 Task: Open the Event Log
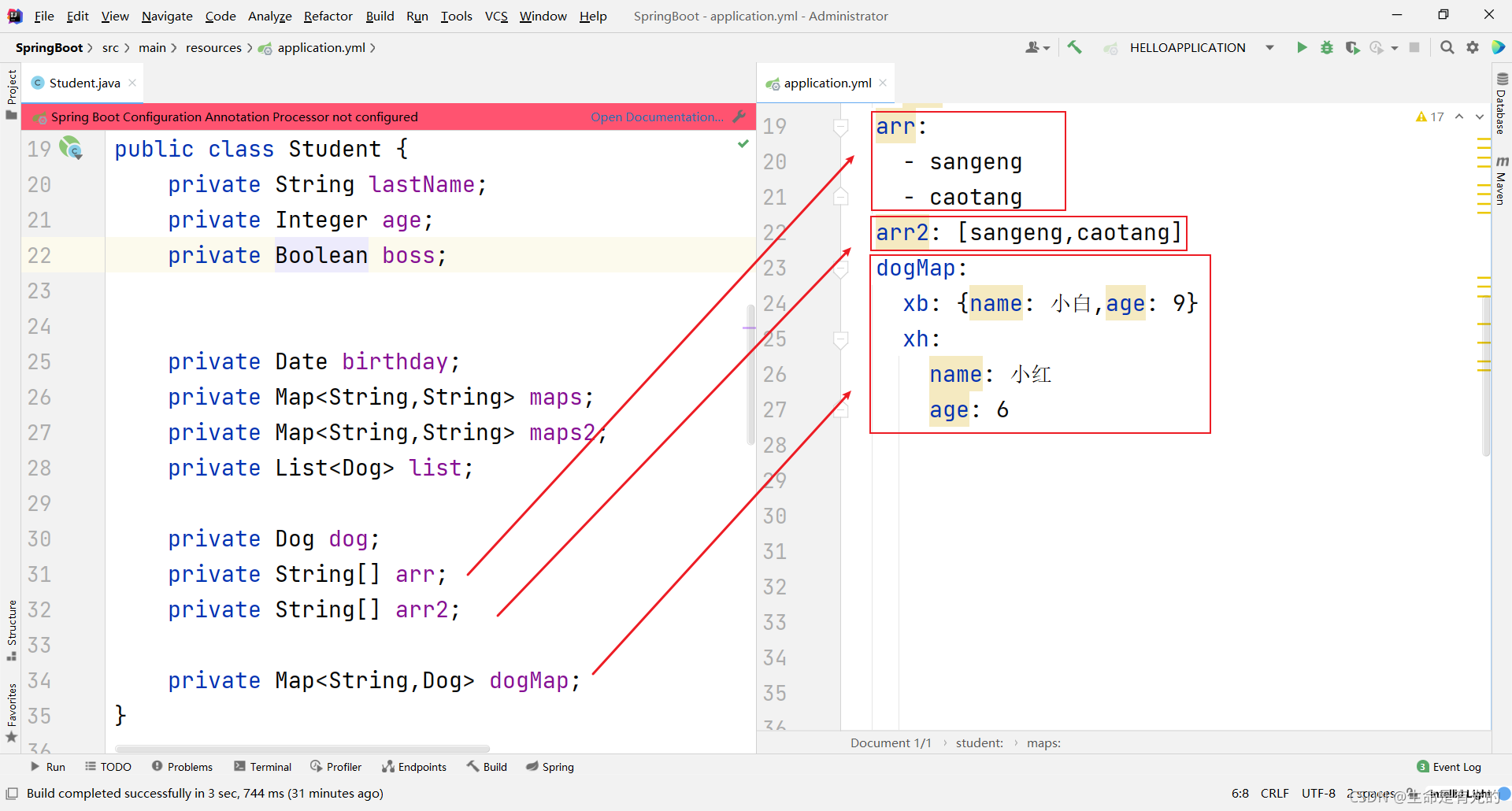[1449, 767]
